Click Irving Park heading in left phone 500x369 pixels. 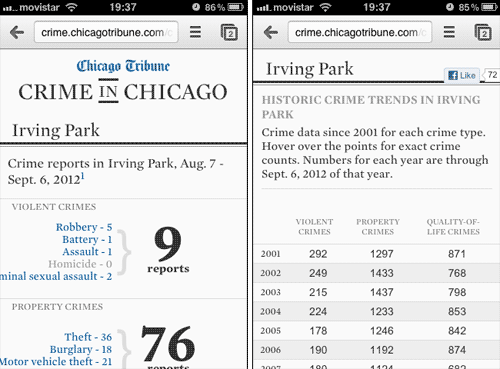coord(56,130)
